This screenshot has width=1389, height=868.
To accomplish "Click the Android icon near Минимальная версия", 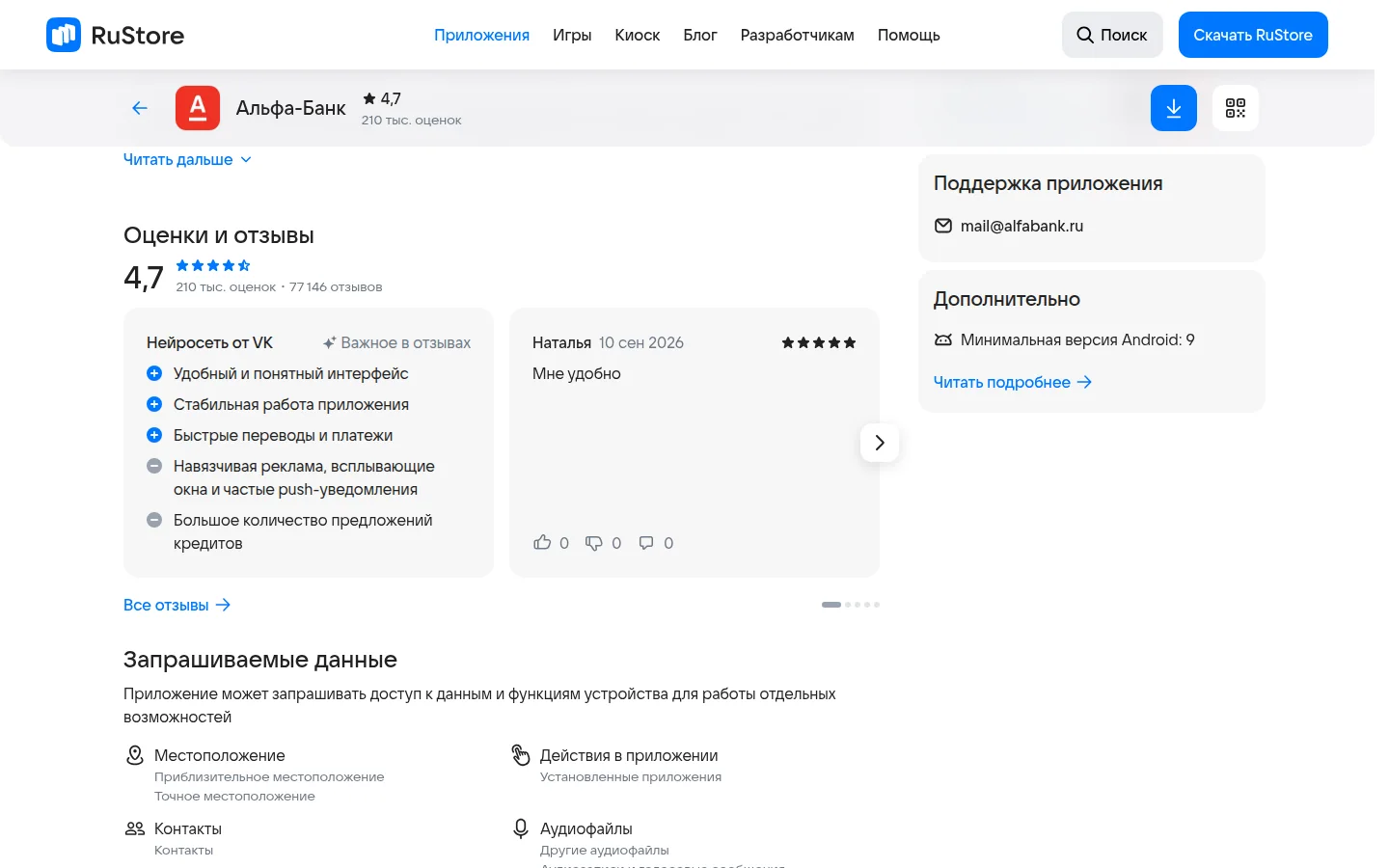I will coord(943,339).
